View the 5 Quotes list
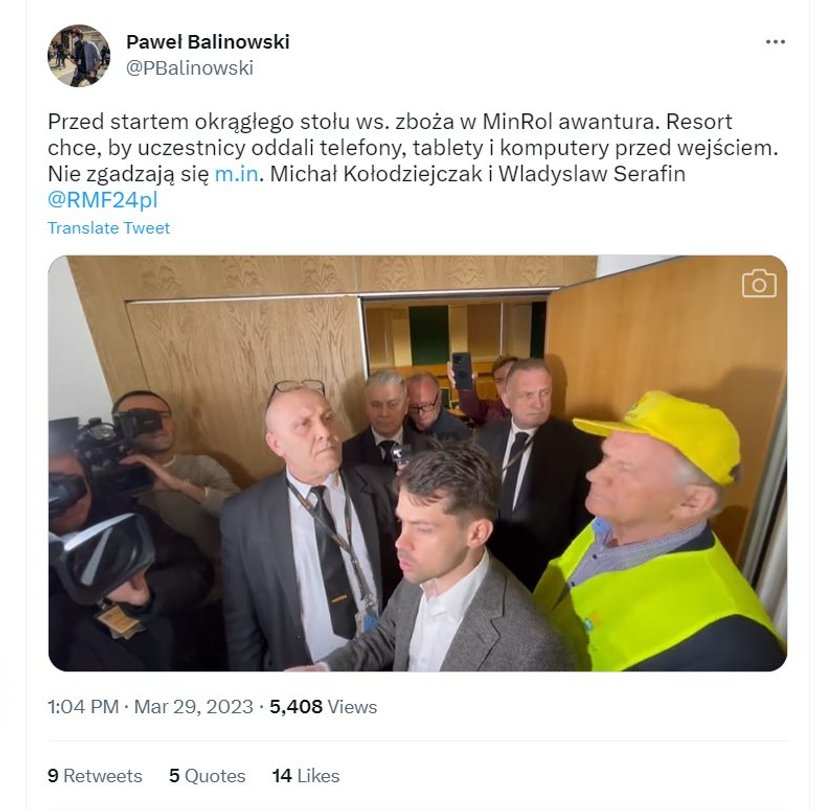The width and height of the screenshot is (840, 810). click(207, 776)
